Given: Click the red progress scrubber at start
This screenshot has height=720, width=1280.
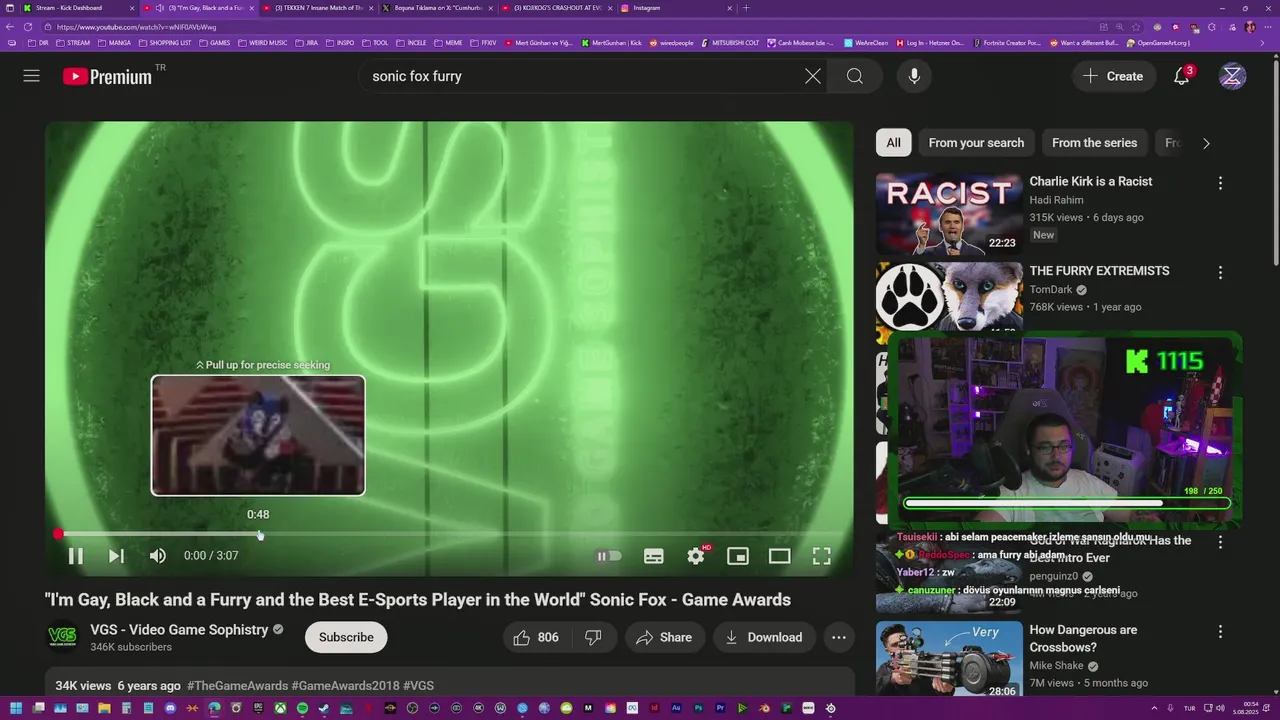Looking at the screenshot, I should pos(58,535).
